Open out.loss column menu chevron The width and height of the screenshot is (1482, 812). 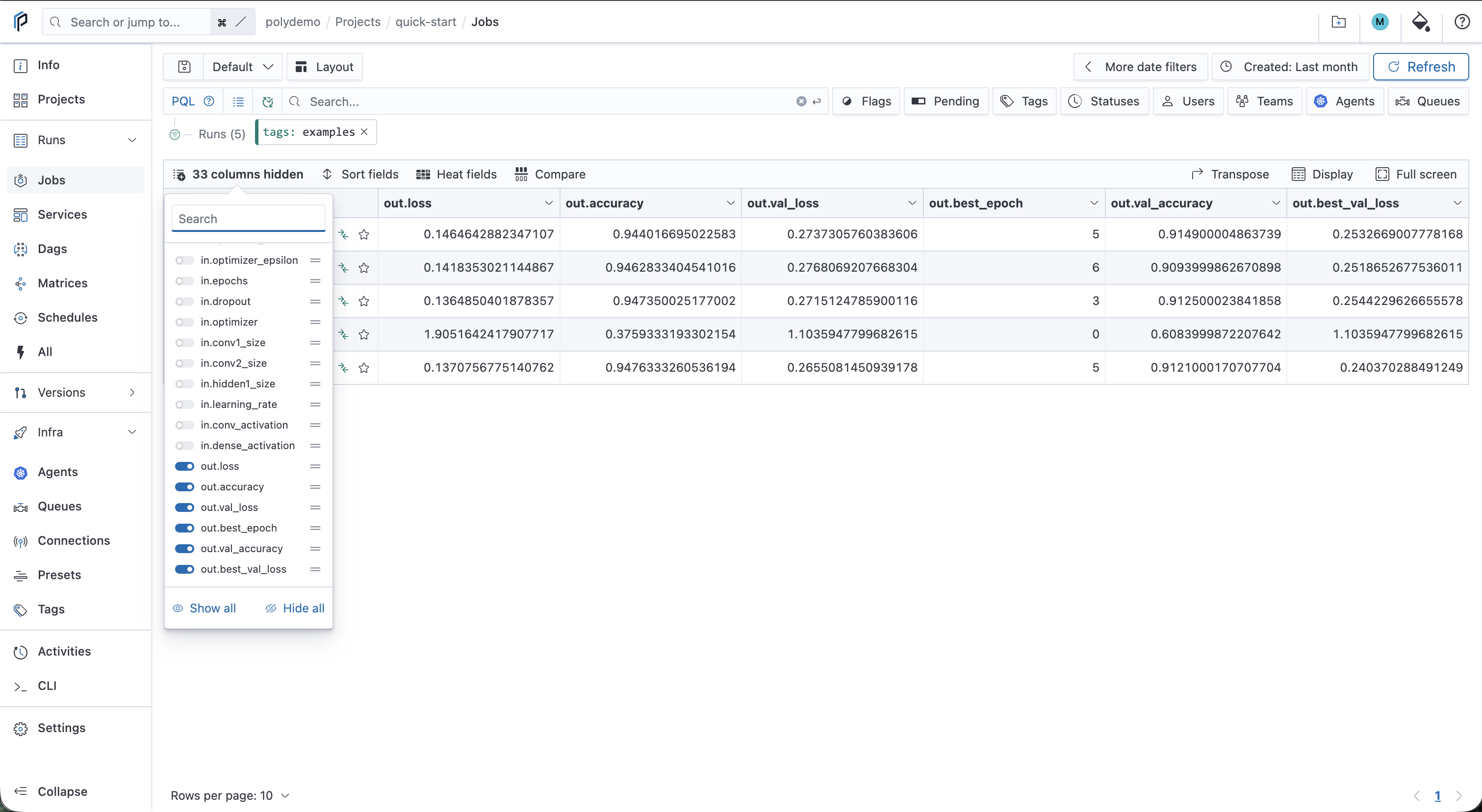click(548, 203)
